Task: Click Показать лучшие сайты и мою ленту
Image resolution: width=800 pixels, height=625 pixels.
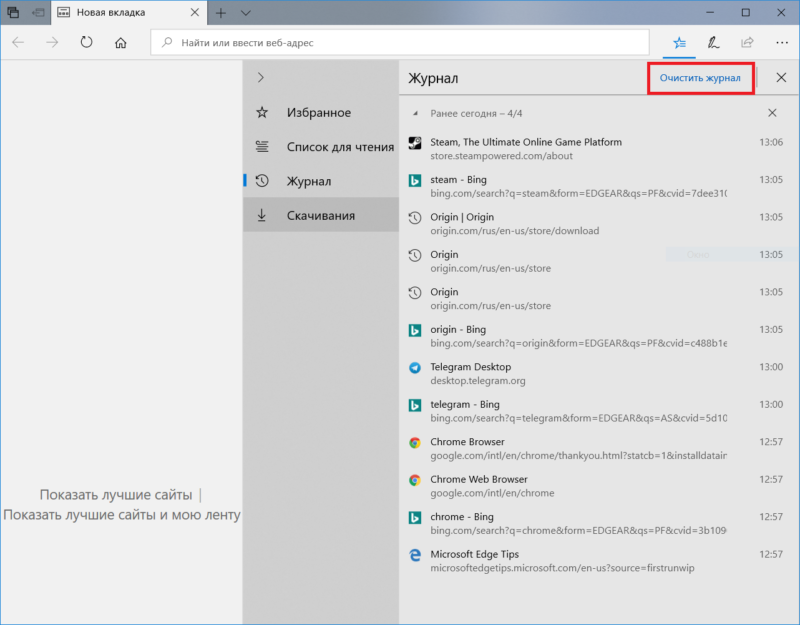Action: click(121, 514)
